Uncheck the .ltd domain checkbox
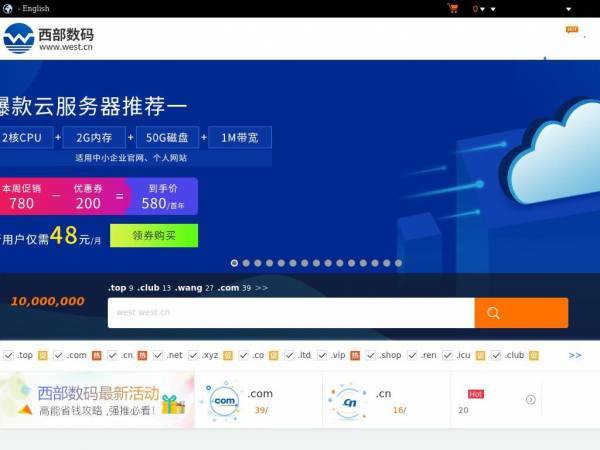 tap(290, 355)
